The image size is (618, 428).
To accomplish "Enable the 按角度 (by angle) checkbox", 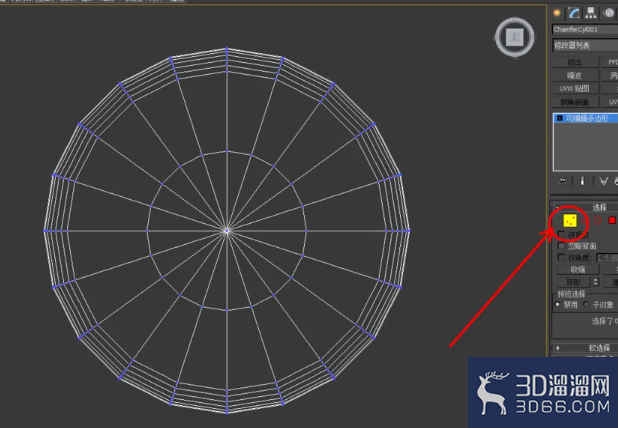I will [x=561, y=257].
